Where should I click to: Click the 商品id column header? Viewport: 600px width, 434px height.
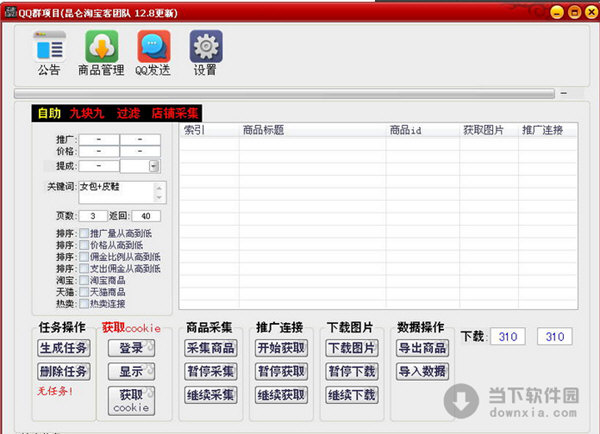(x=423, y=130)
